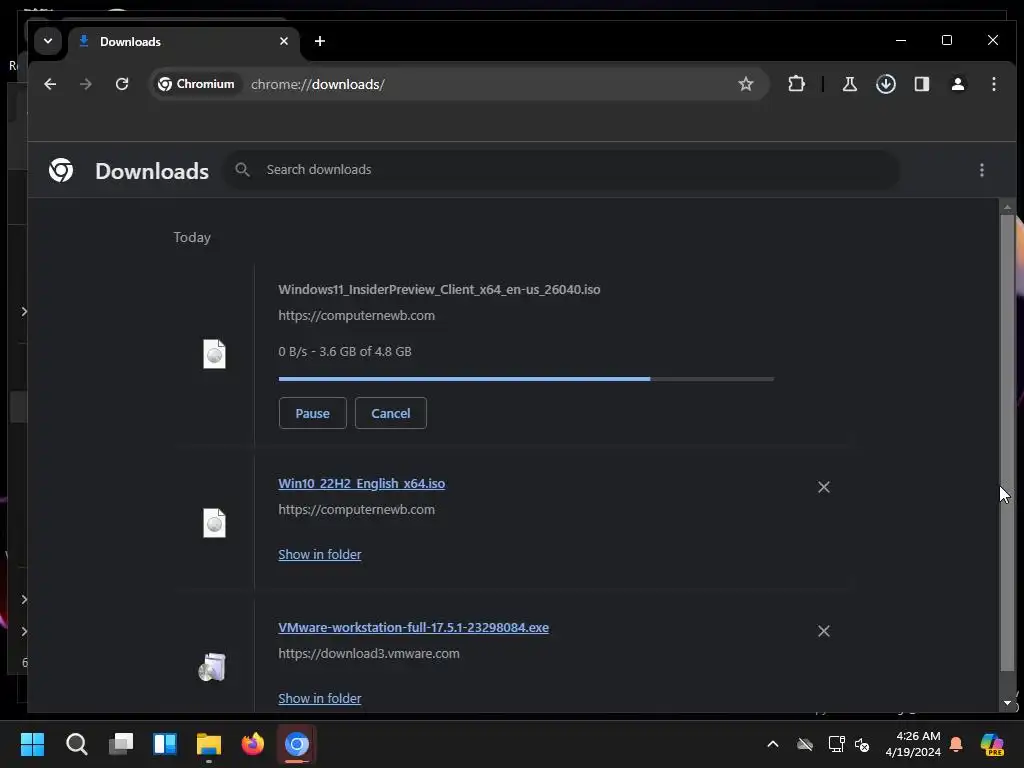1024x768 pixels.
Task: Open VMware-workstation-full exe link
Action: pos(413,628)
